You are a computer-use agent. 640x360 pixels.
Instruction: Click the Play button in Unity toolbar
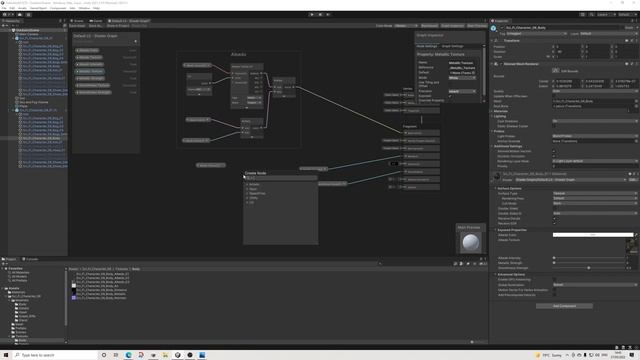pyautogui.click(x=312, y=15)
